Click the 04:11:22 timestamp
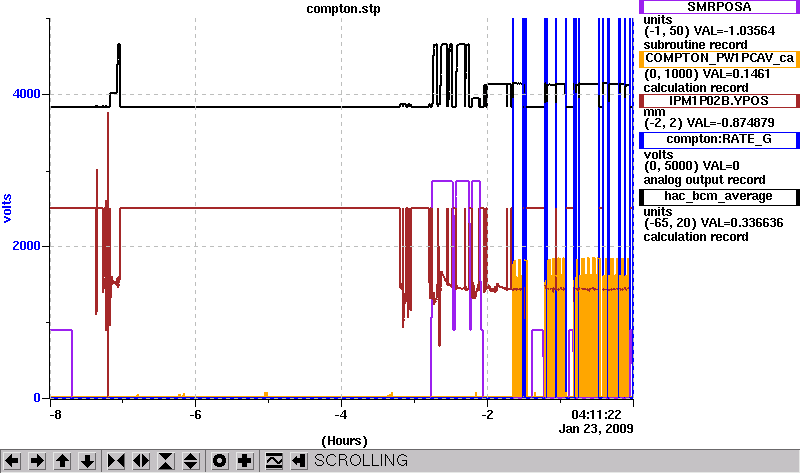This screenshot has width=800, height=473. tap(596, 414)
